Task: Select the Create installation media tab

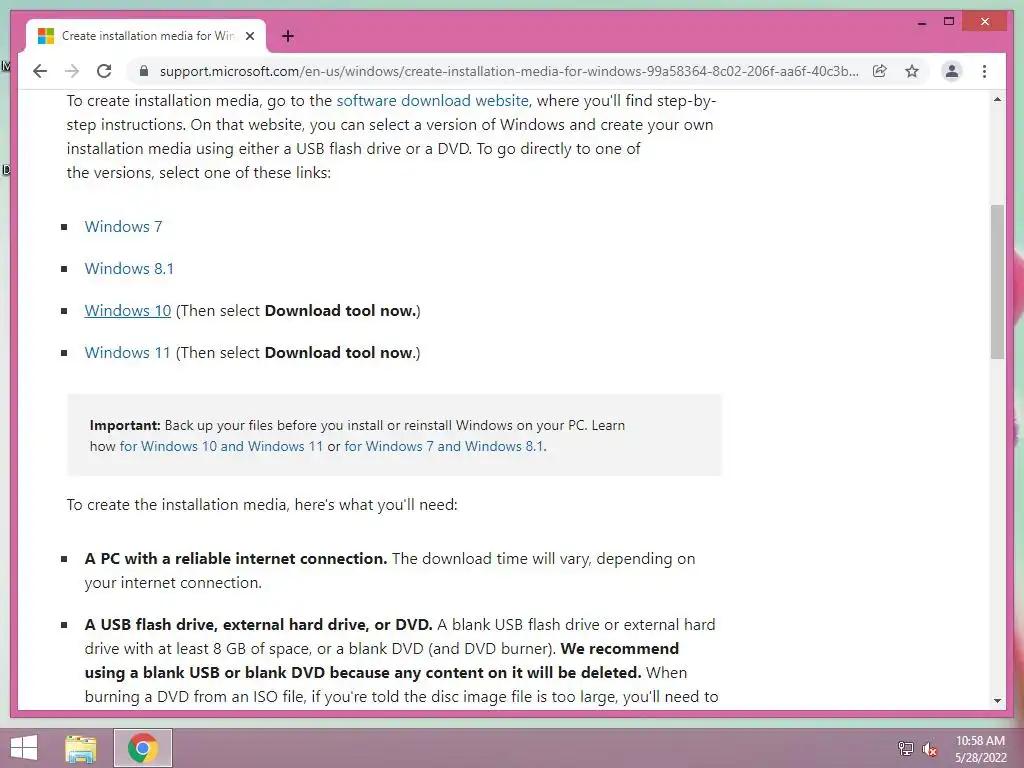Action: 146,36
